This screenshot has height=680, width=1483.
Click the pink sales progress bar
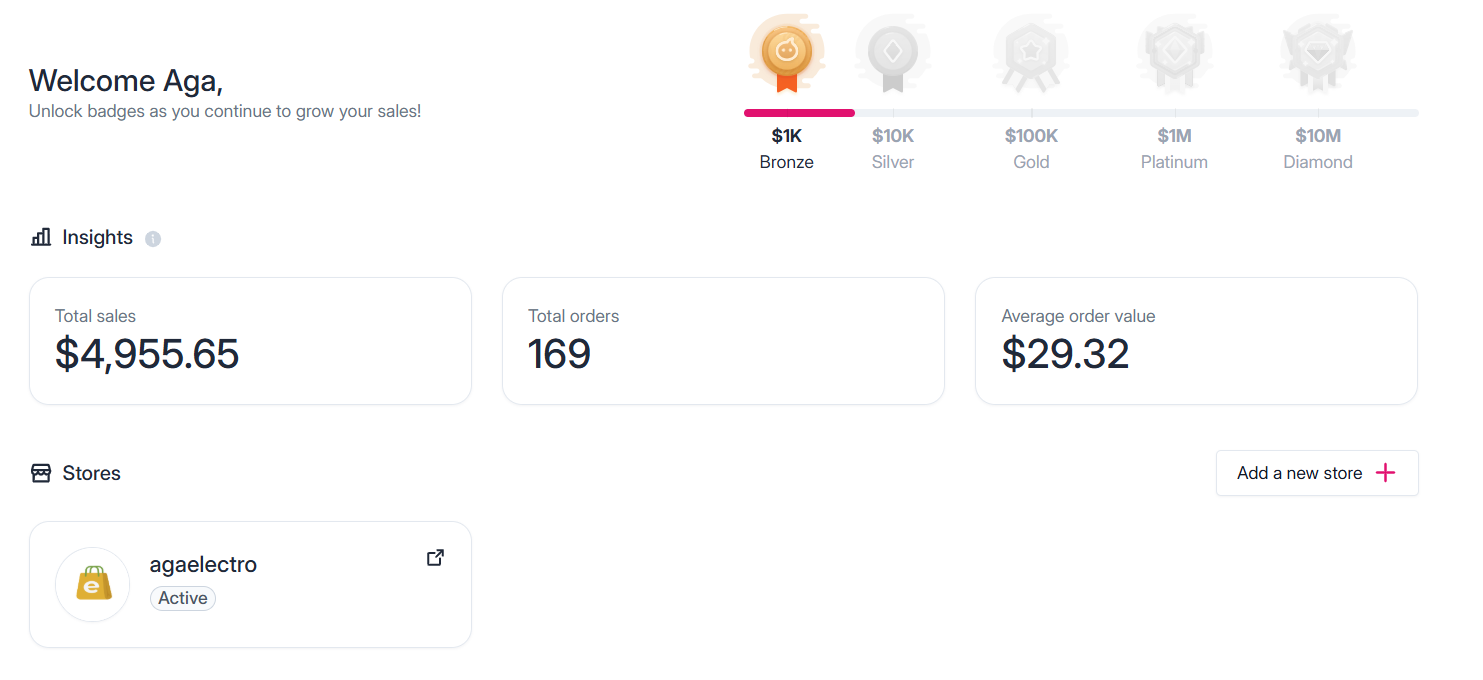point(799,113)
